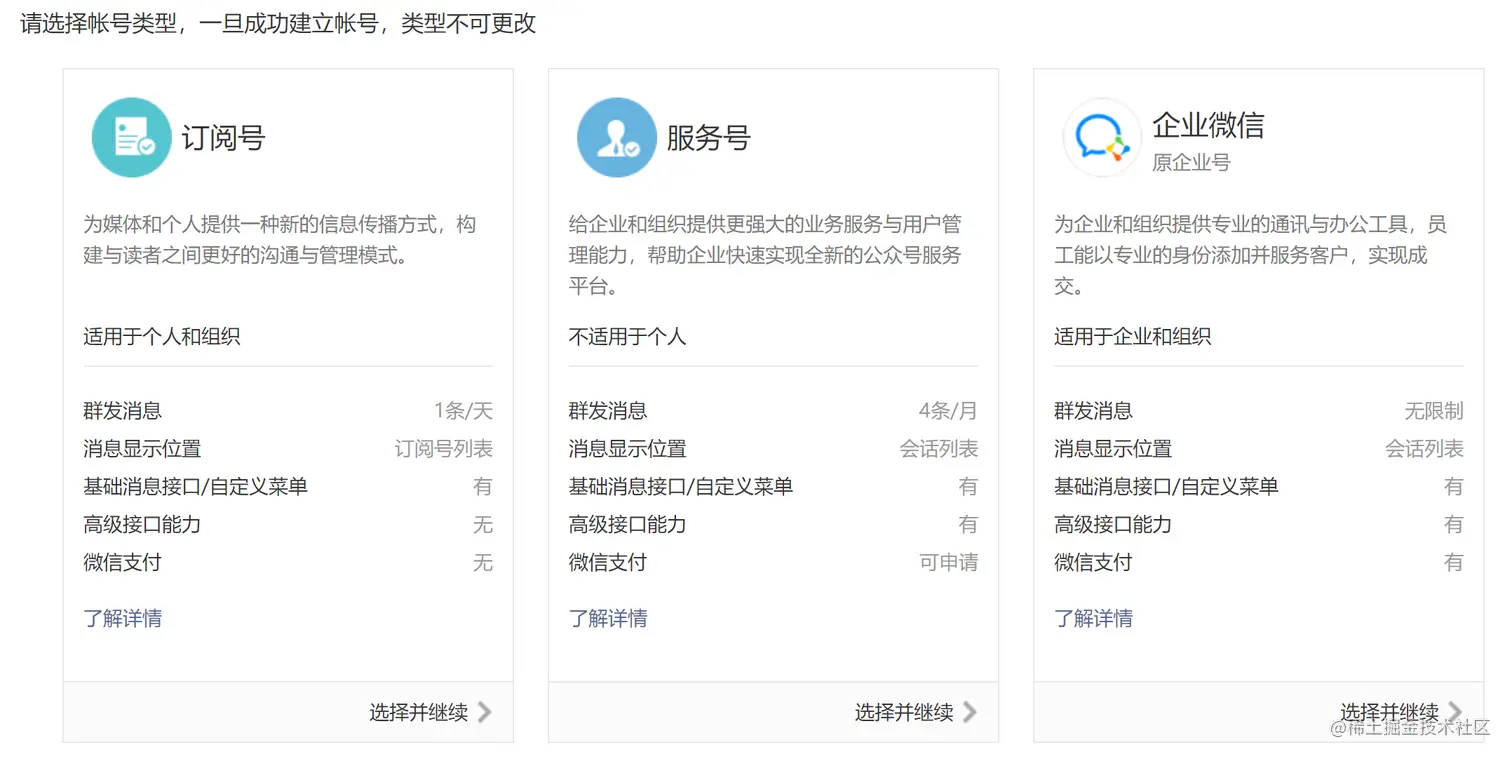Click the 企业微信 chat bubble logo

tap(1102, 138)
